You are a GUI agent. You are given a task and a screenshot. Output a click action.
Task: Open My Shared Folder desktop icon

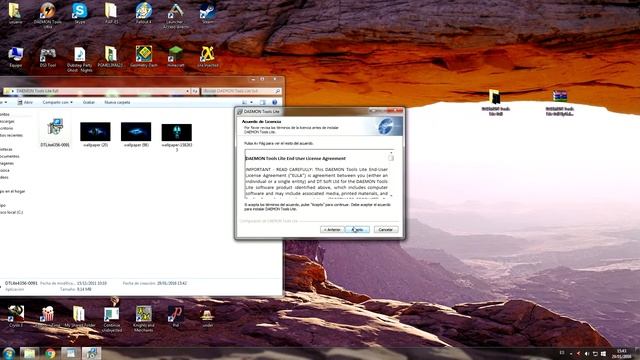[80, 316]
